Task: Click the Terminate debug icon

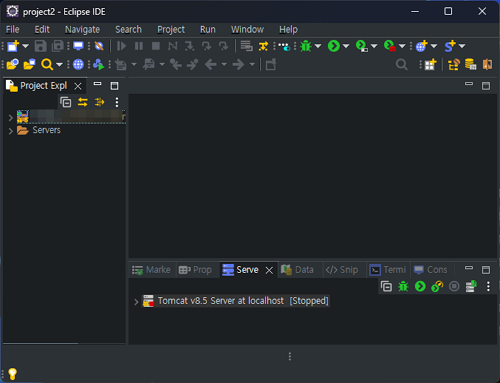Action: (x=156, y=46)
